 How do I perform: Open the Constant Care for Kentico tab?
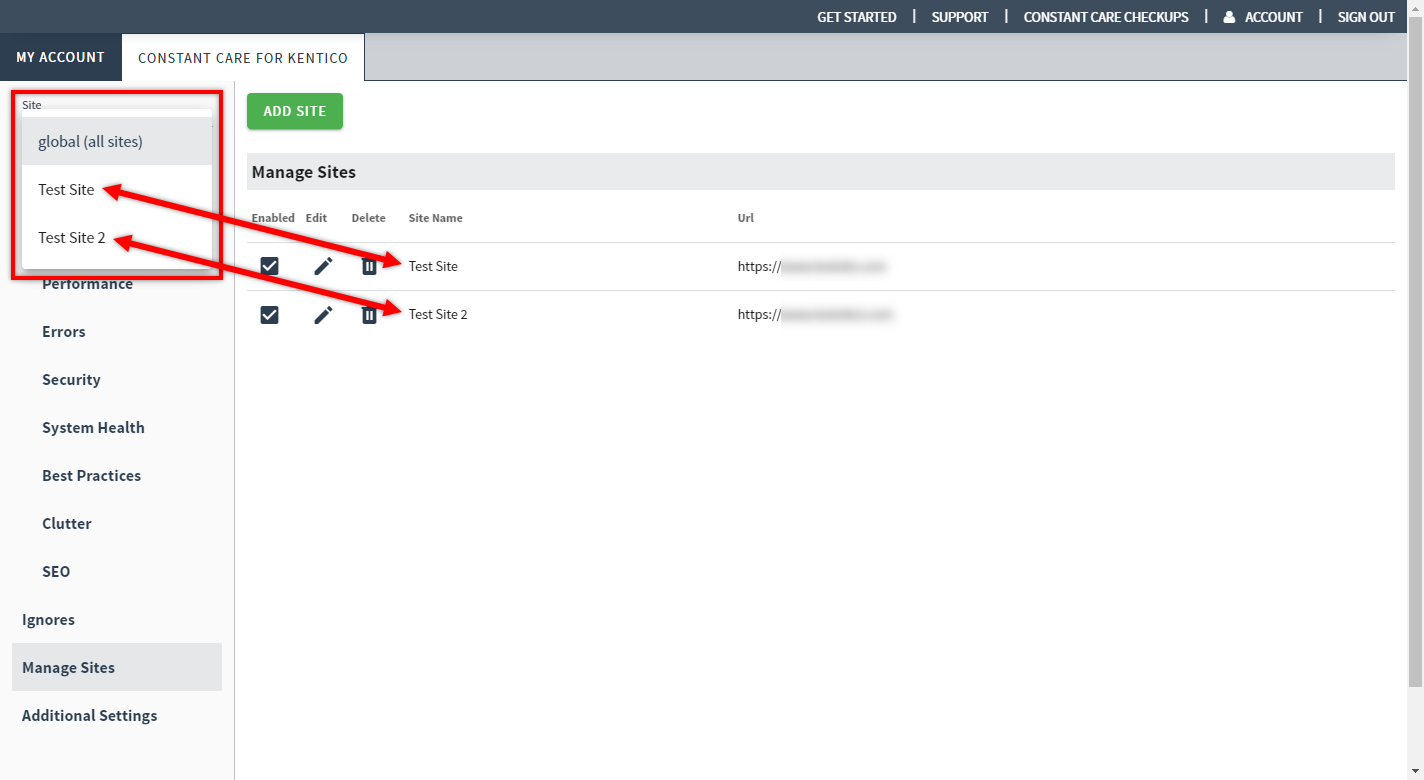[243, 58]
